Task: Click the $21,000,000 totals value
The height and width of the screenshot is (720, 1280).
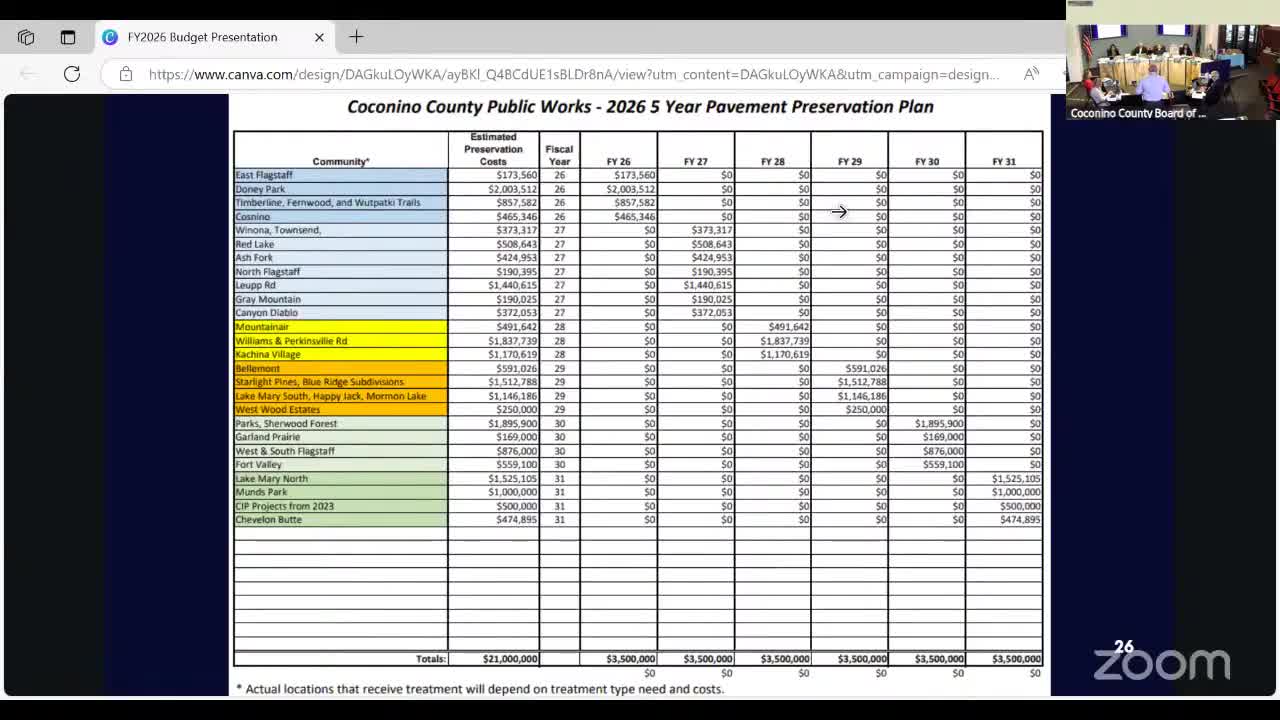Action: (510, 659)
